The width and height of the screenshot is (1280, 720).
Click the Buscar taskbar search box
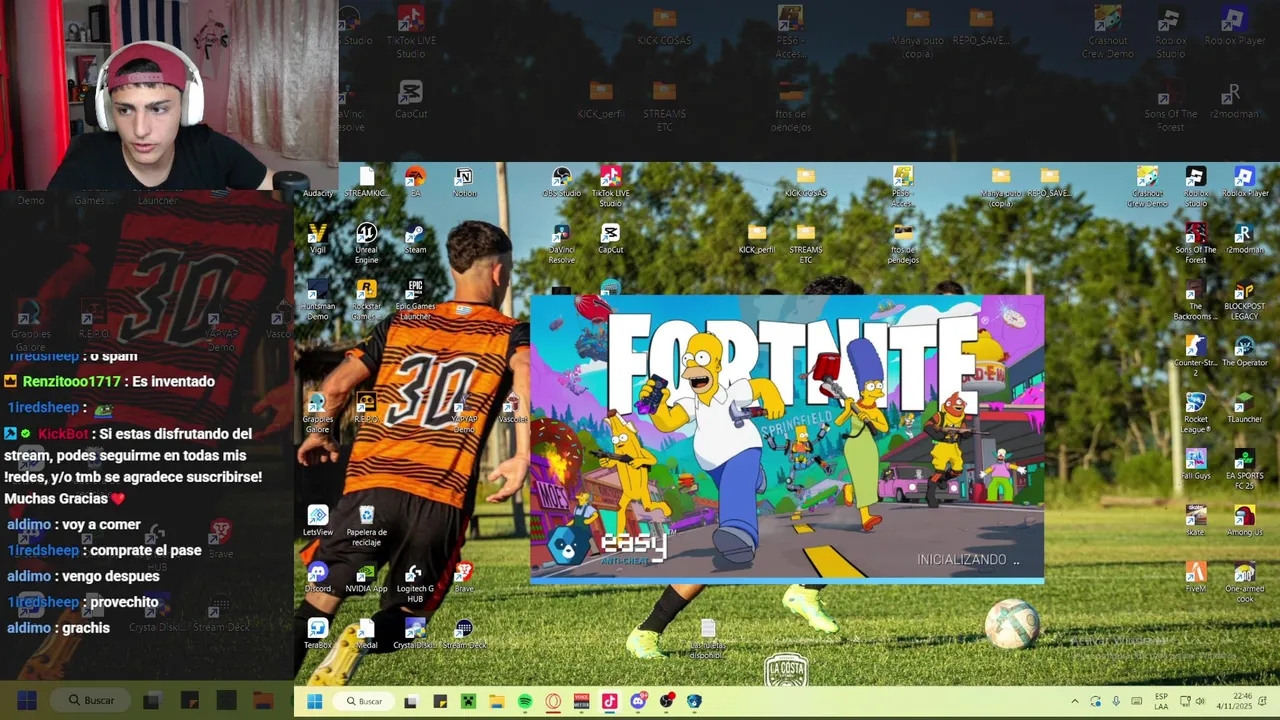365,702
